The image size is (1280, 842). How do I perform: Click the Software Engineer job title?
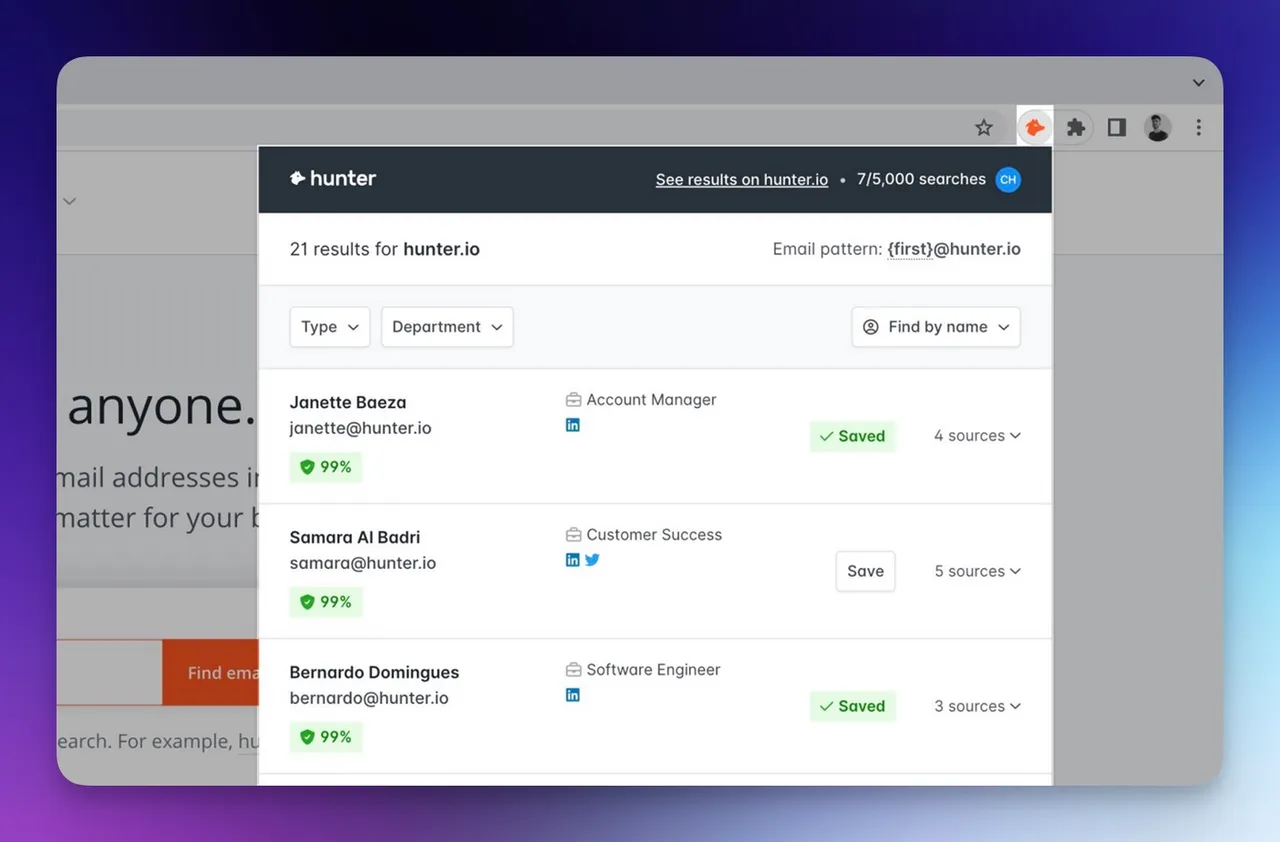pyautogui.click(x=653, y=669)
